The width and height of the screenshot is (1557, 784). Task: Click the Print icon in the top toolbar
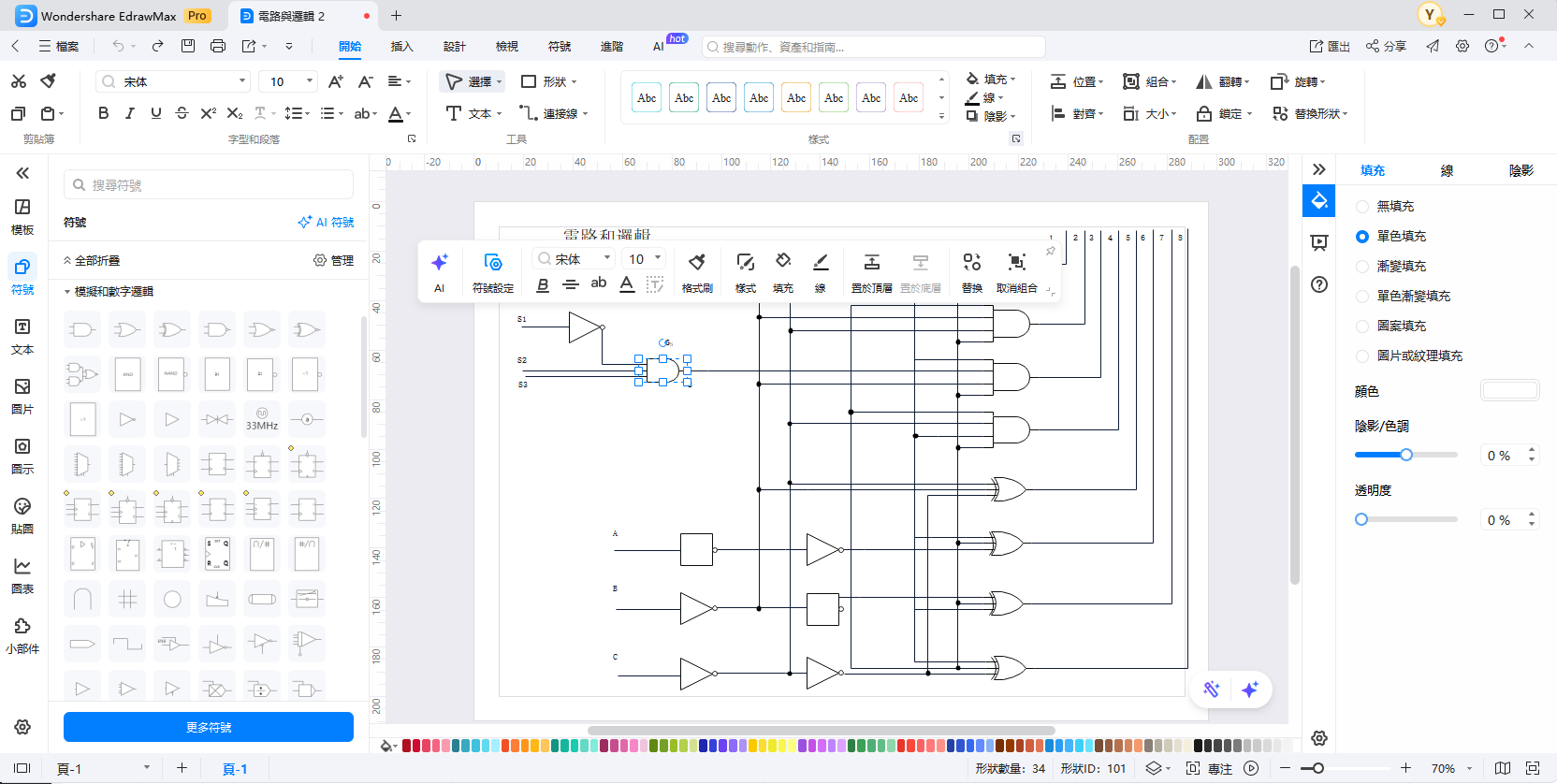218,46
